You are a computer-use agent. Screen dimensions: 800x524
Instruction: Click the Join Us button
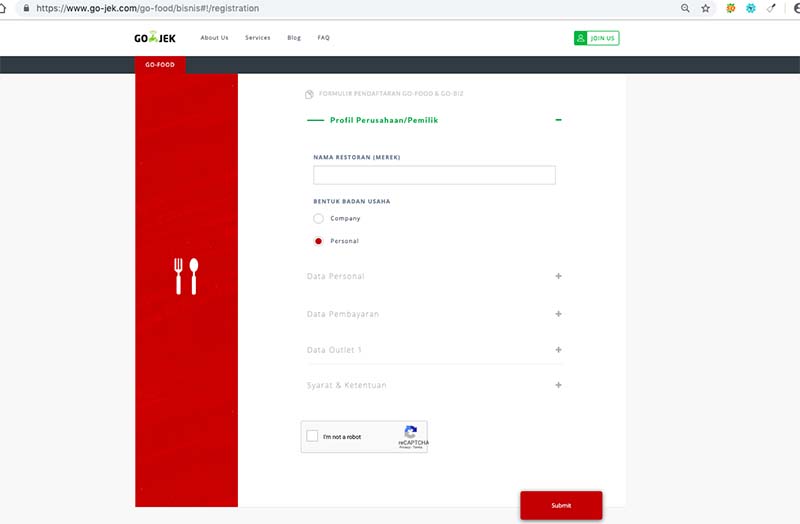click(596, 38)
